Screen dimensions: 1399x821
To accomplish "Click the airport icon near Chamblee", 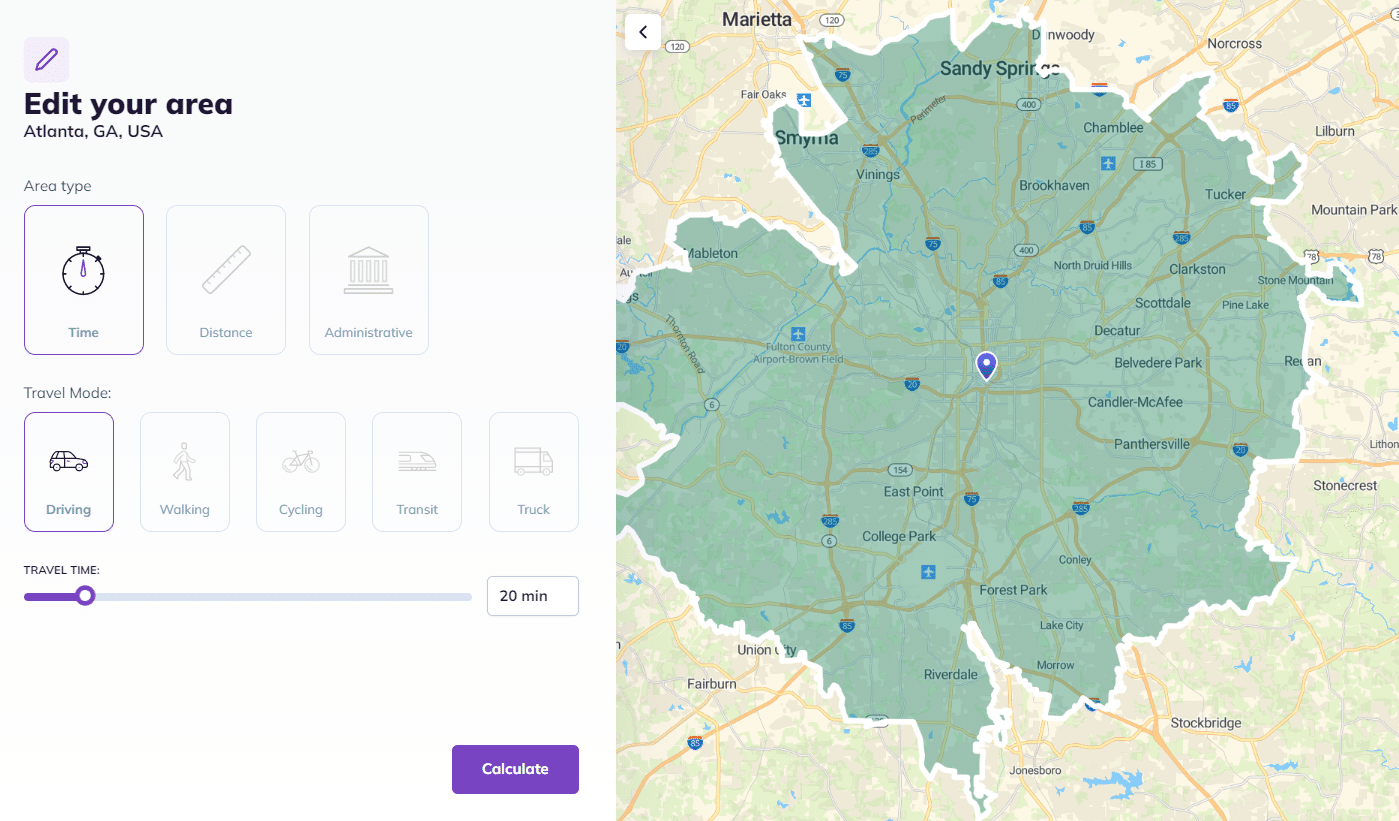I will coord(1107,162).
